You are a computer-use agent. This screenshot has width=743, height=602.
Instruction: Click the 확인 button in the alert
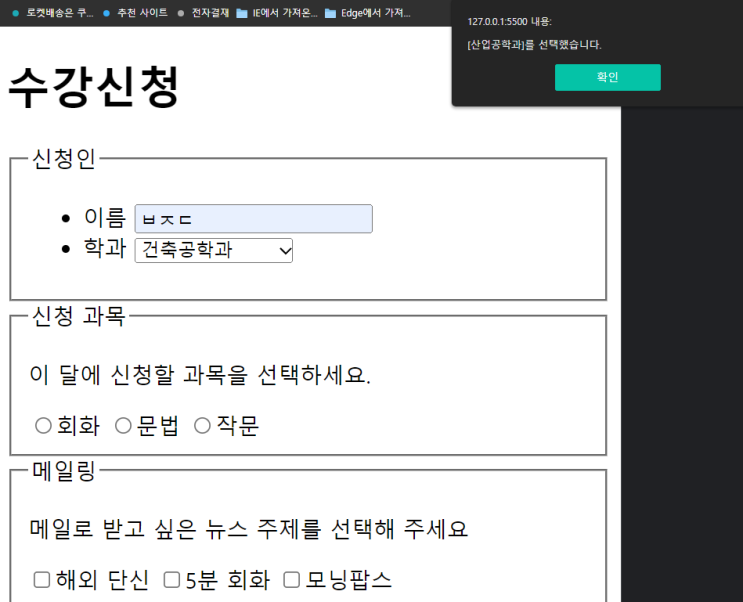[x=607, y=77]
